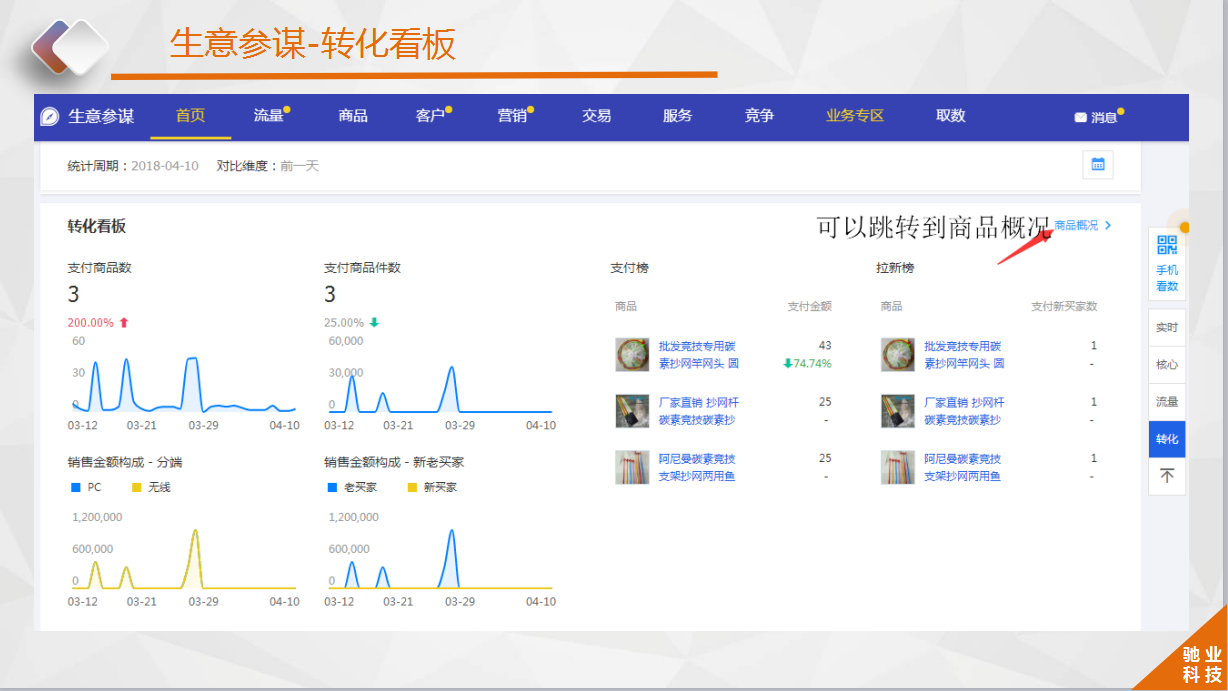
Task: Click third product thumbnail in 拉新榜
Action: pos(898,467)
